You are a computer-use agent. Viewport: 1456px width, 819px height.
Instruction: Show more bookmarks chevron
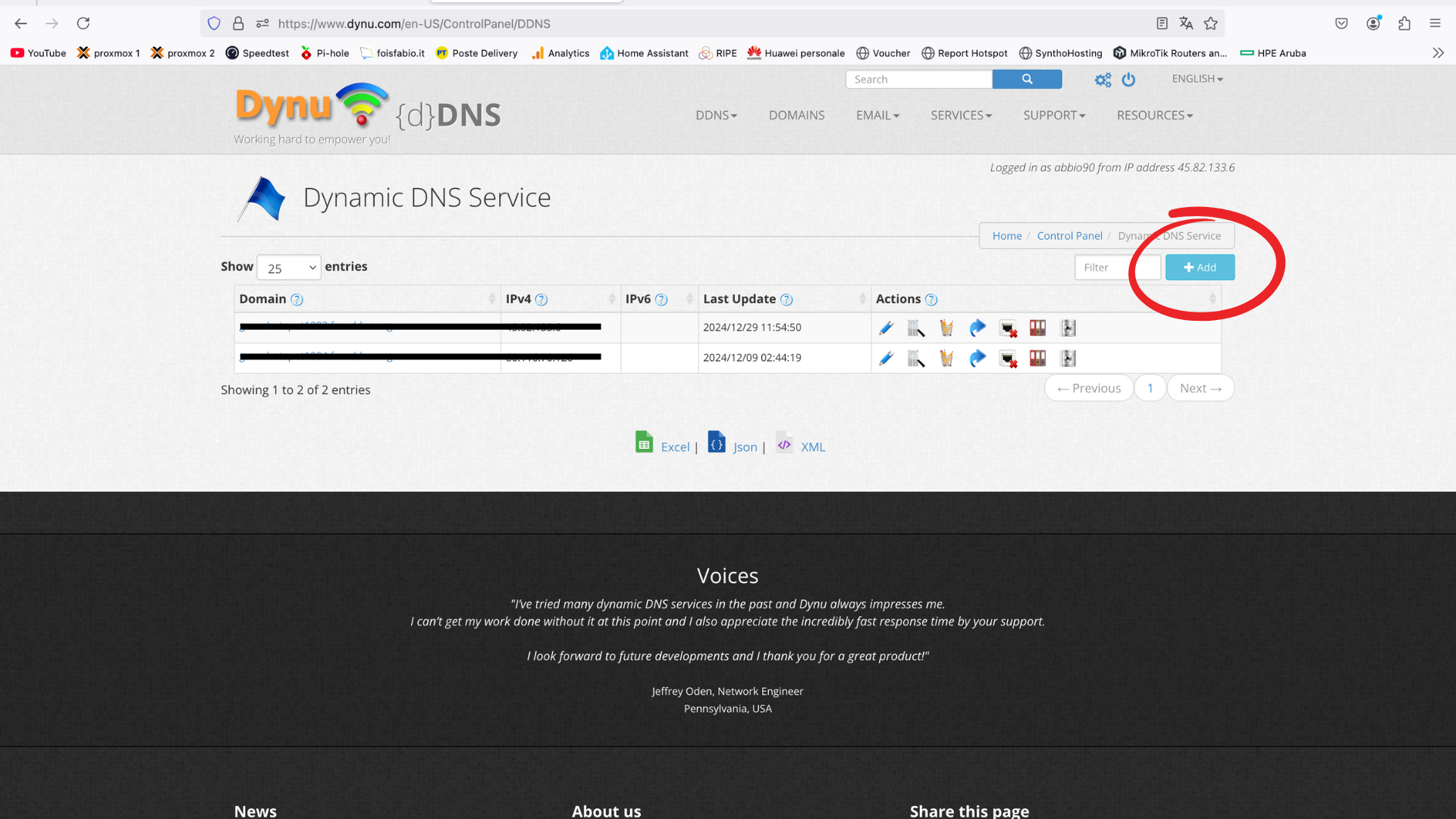click(1438, 53)
